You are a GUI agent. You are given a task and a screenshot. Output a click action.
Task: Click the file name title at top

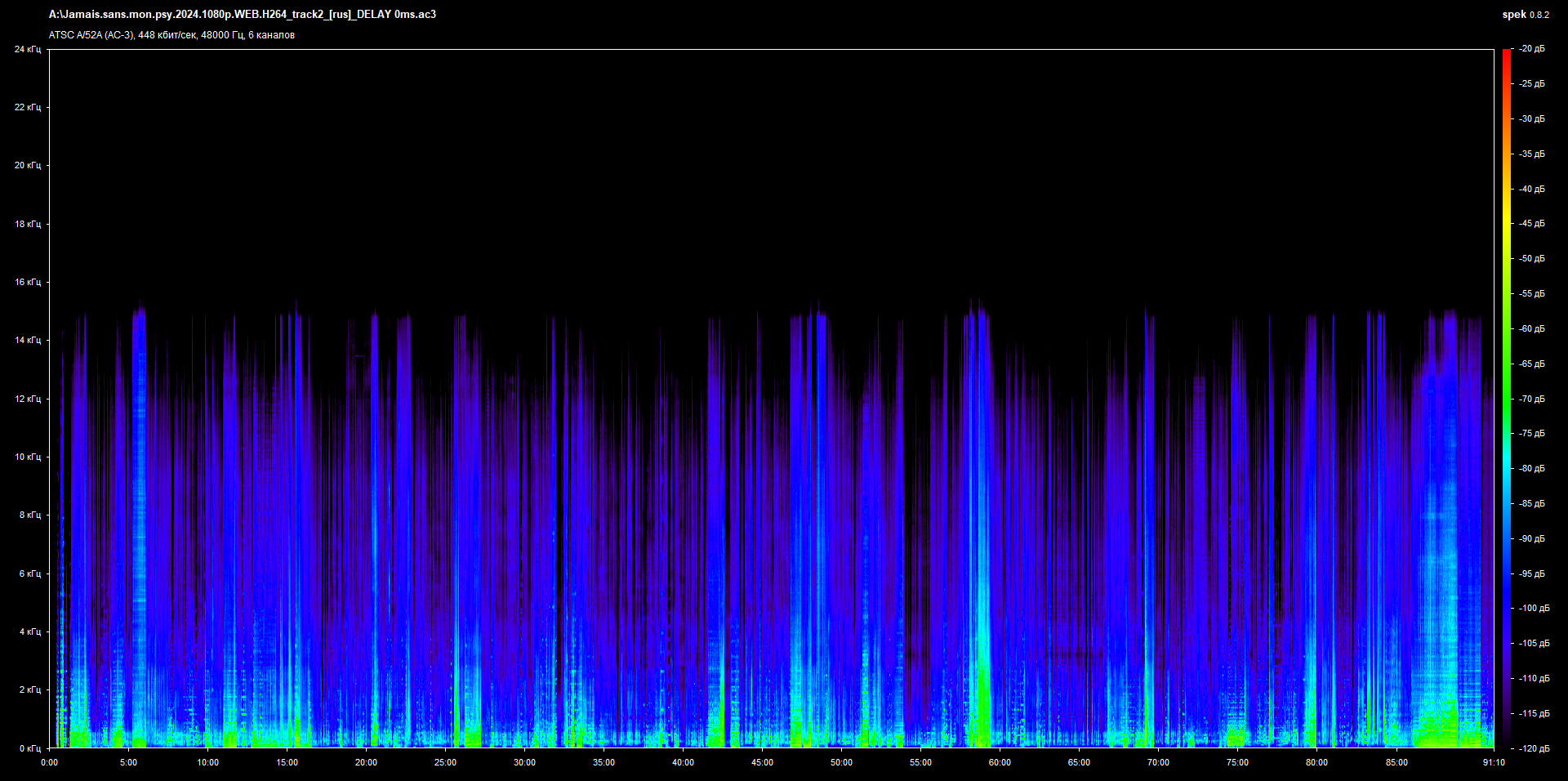pos(243,15)
